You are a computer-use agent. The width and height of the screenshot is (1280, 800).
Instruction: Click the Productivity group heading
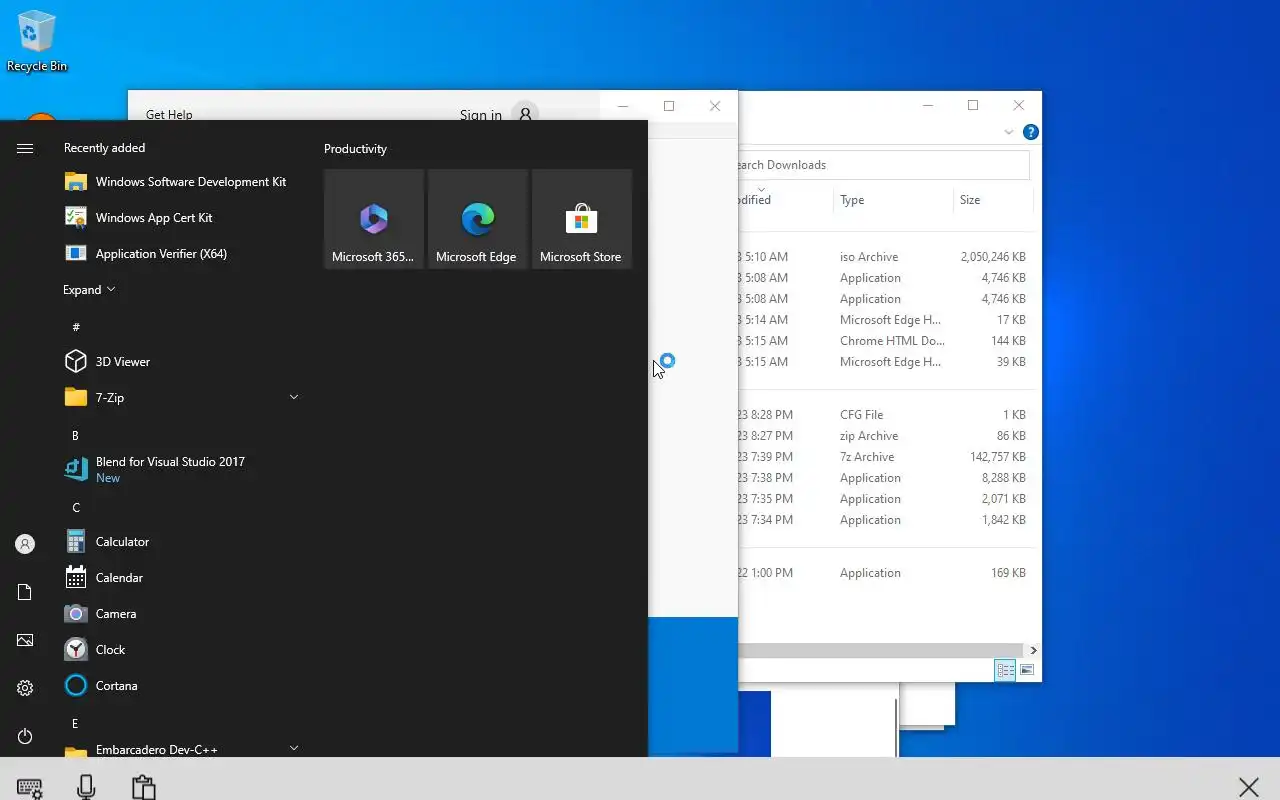(355, 149)
